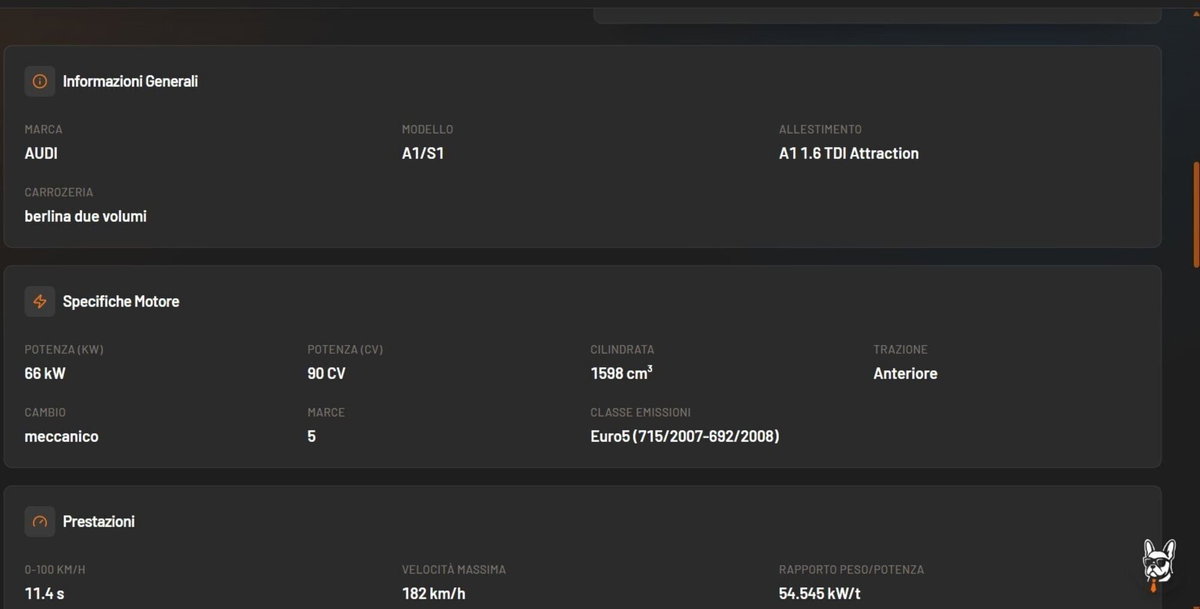Click the AUDI brand value
Viewport: 1200px width, 609px height.
[41, 153]
